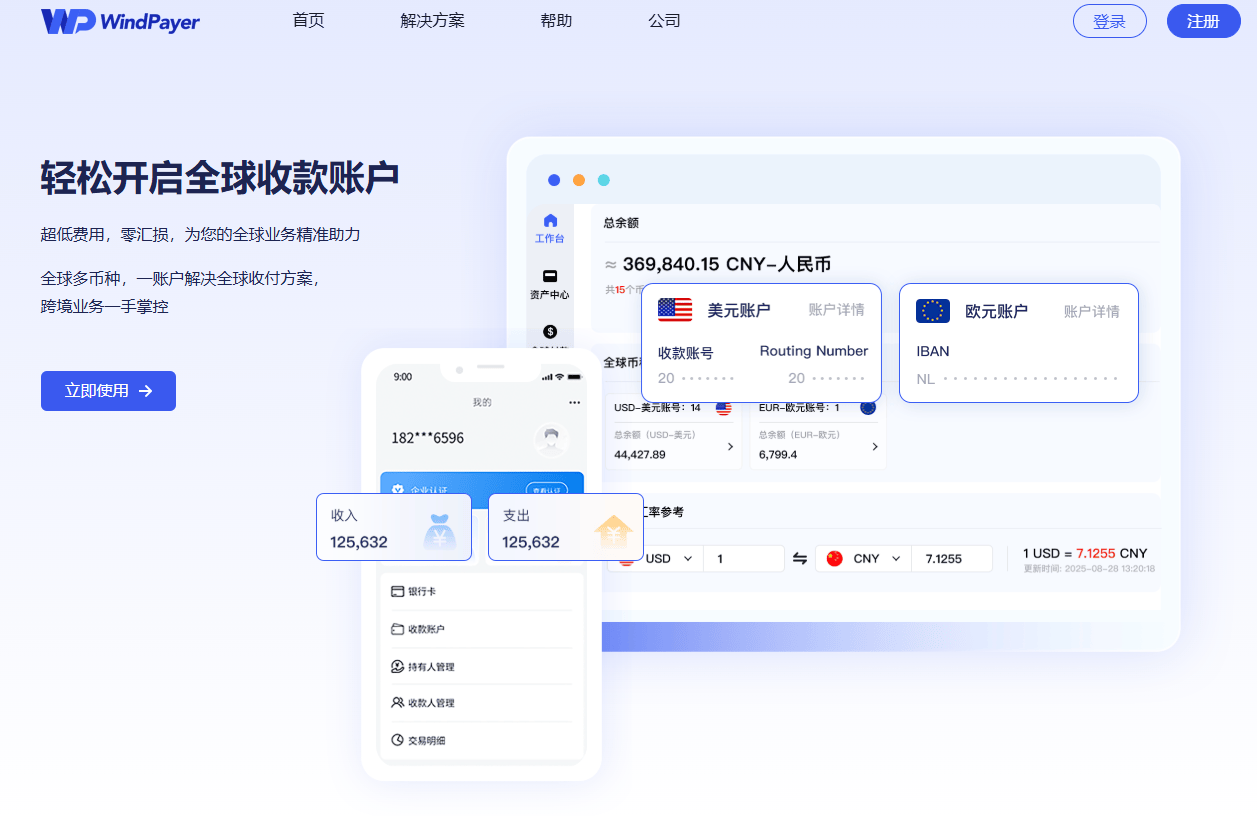Open the 帮助 menu item
Viewport: 1257px width, 840px height.
[x=556, y=20]
